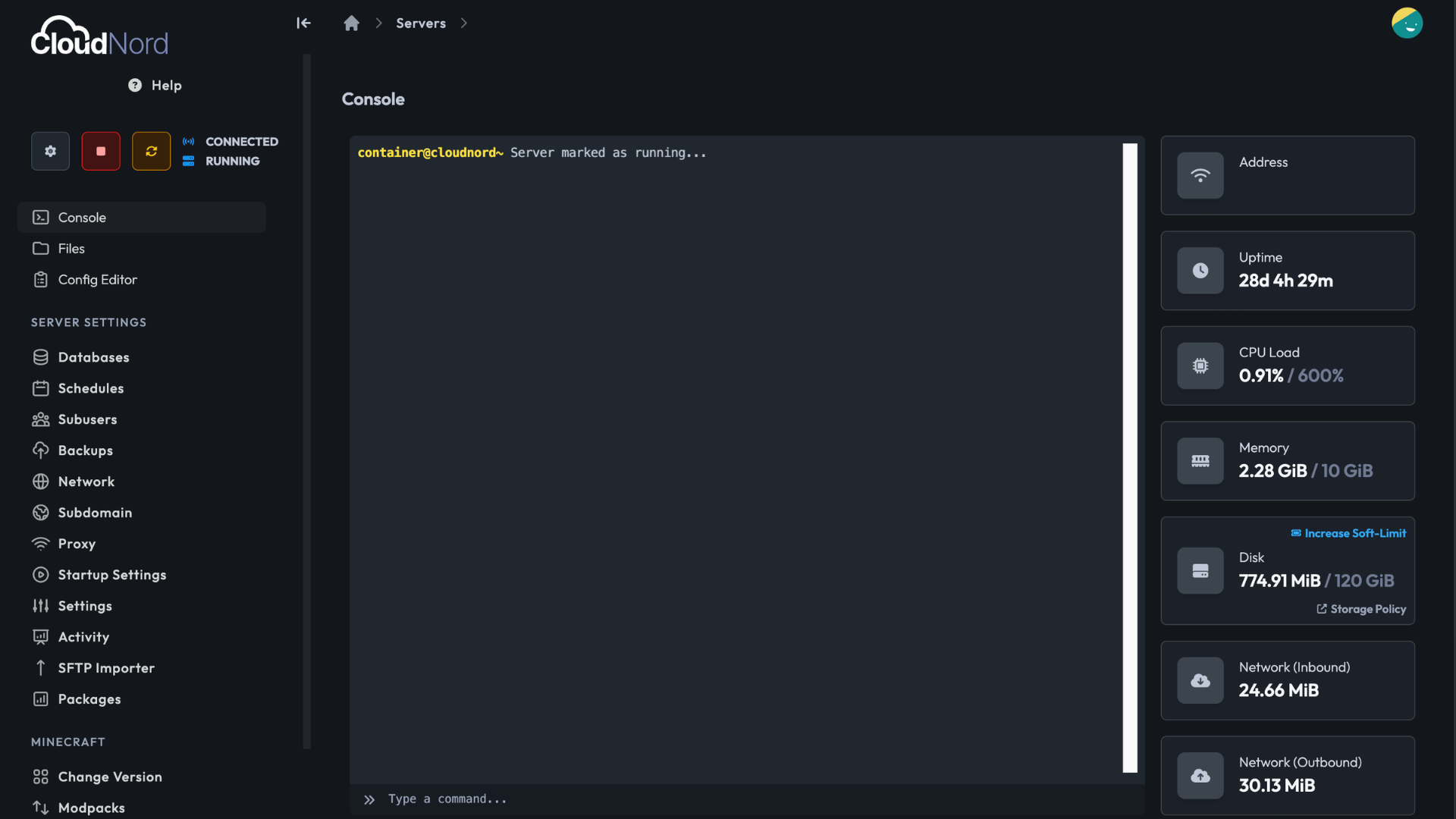Open the Files section
Screen dimensions: 1456x819
[x=71, y=248]
